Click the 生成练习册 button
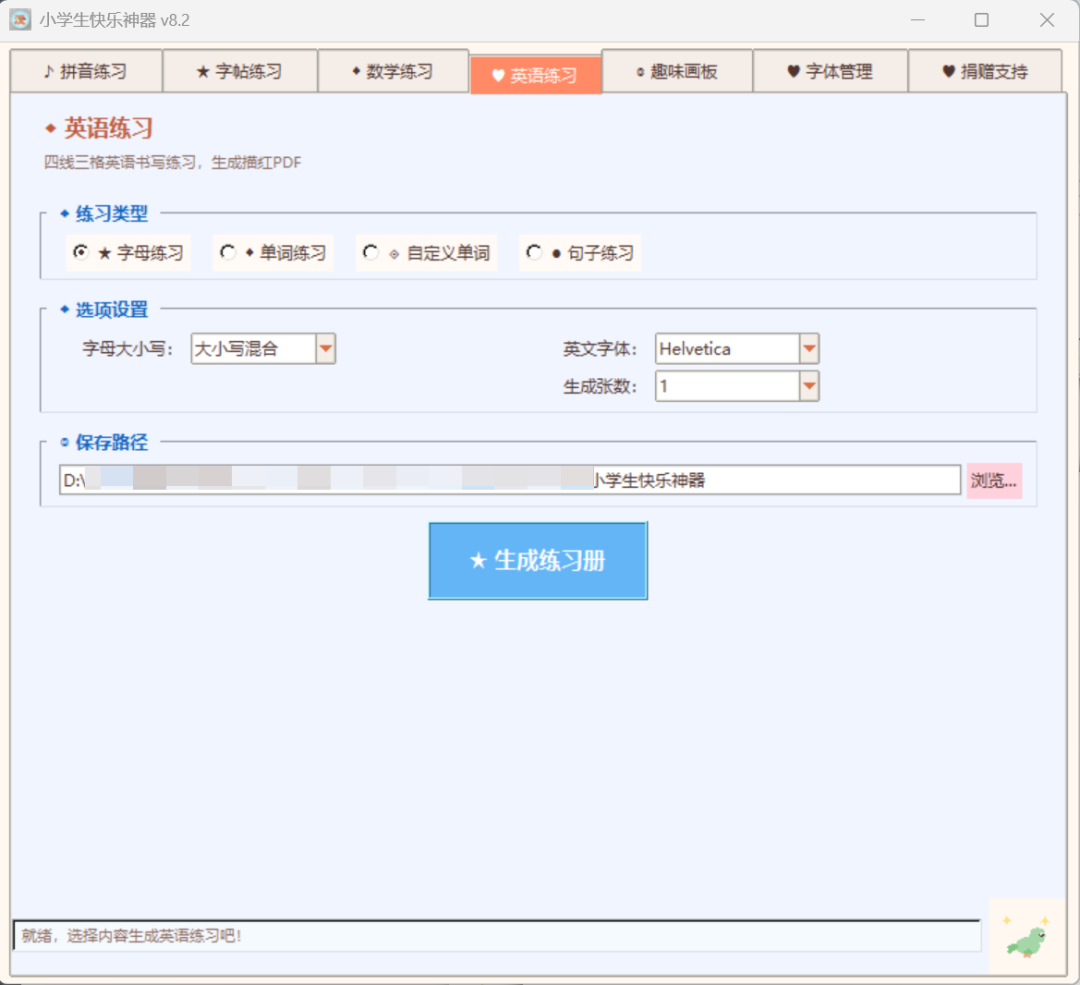The height and width of the screenshot is (985, 1080). tap(538, 561)
